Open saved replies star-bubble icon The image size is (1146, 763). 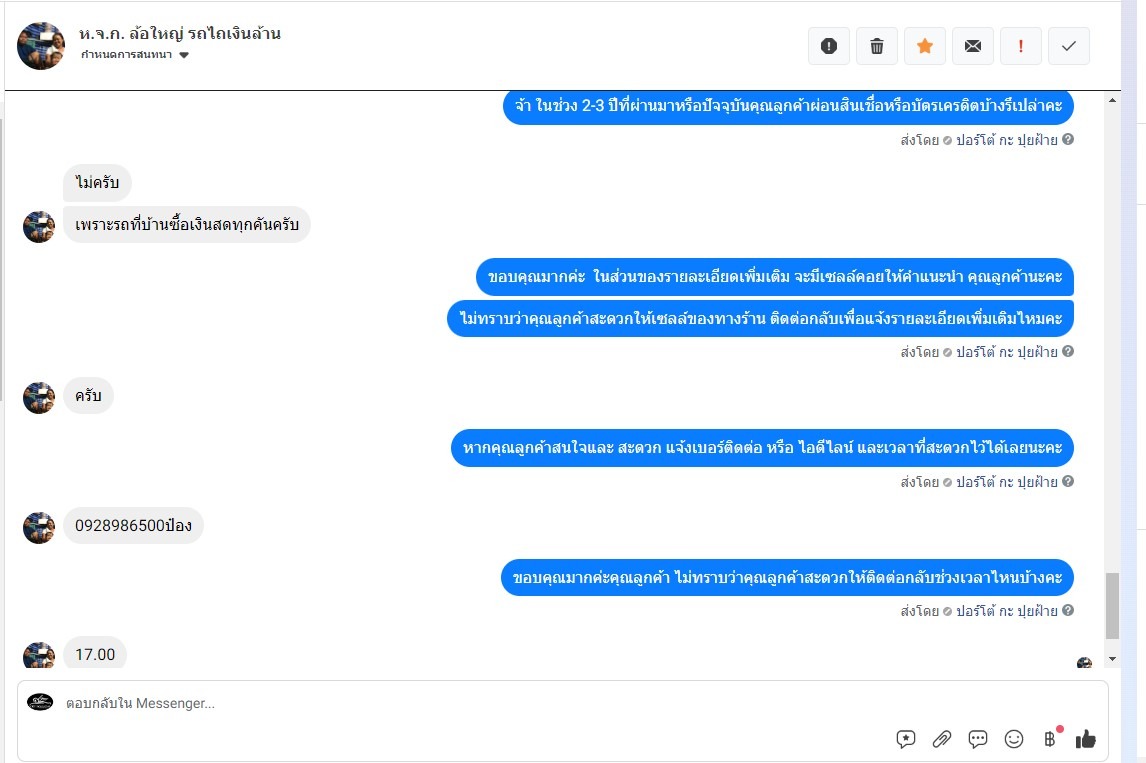point(906,739)
